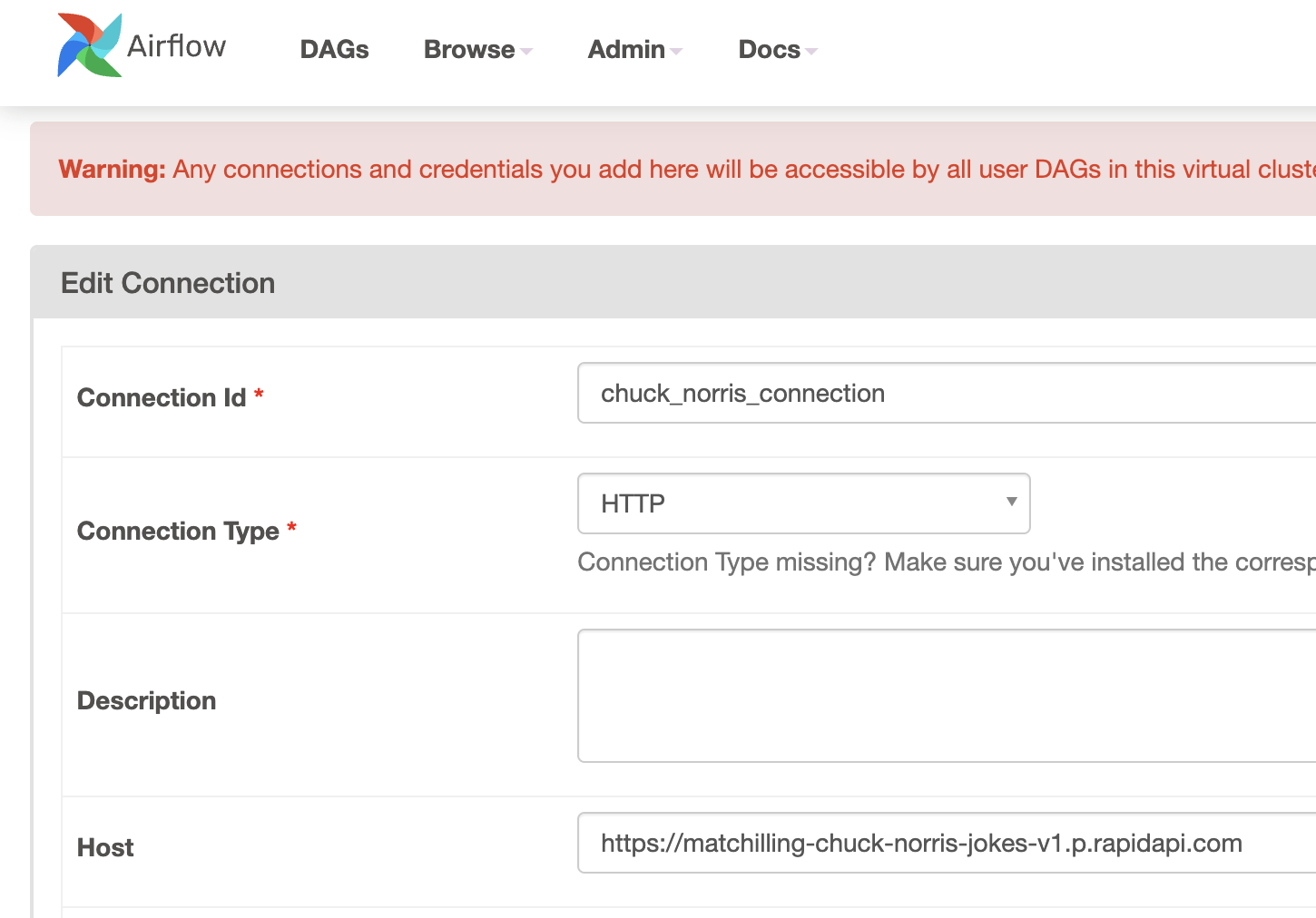Click the 'Connection Type missing?' help text

[947, 562]
